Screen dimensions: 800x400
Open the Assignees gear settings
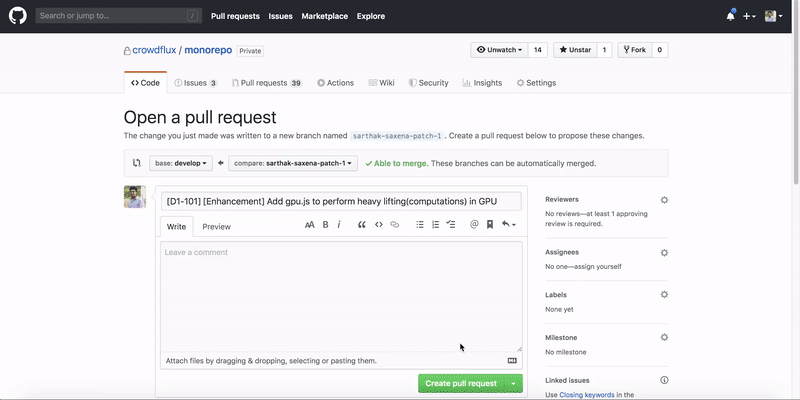(x=664, y=253)
